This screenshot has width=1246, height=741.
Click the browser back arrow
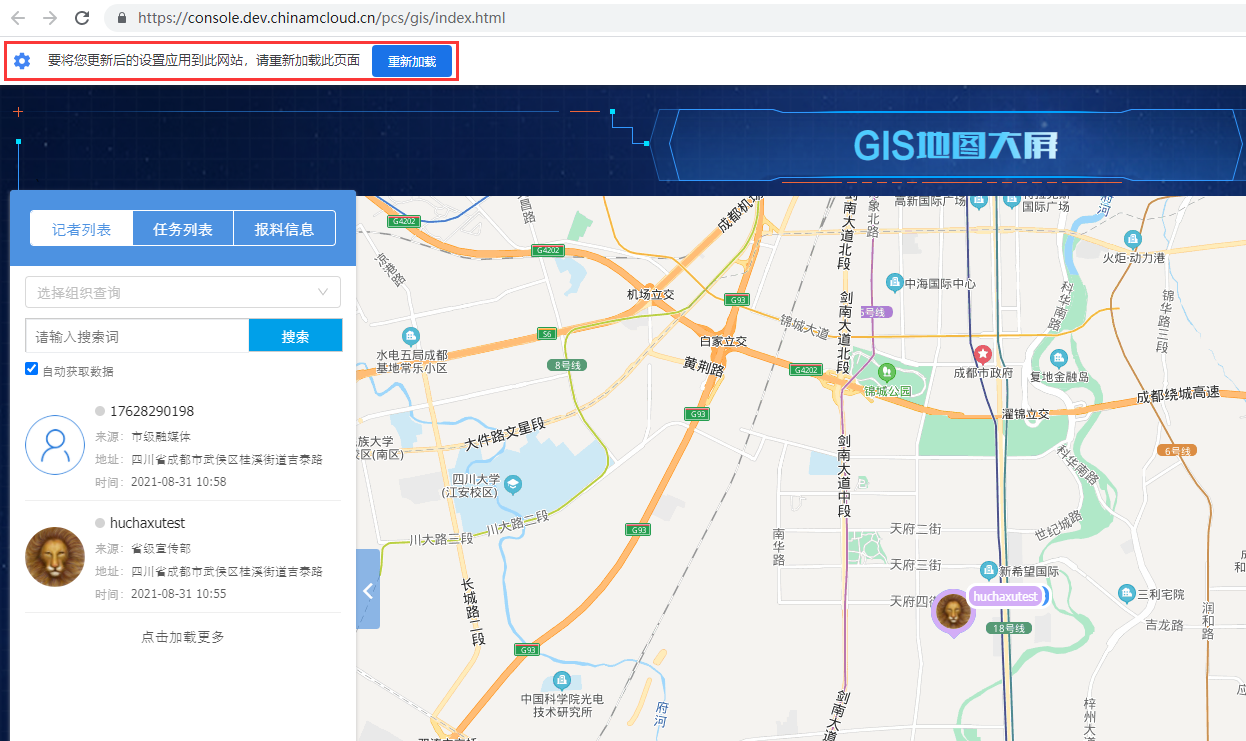click(x=18, y=18)
